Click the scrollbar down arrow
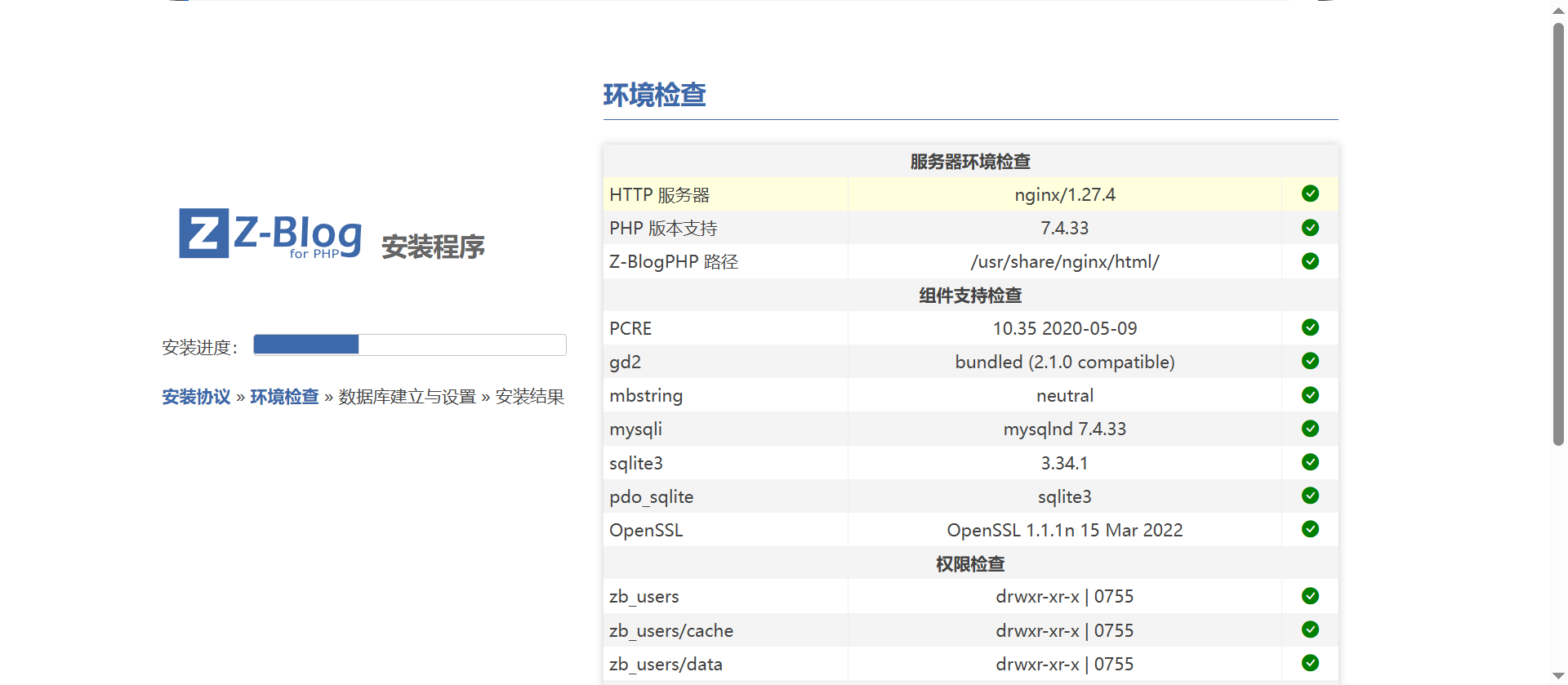 1558,675
